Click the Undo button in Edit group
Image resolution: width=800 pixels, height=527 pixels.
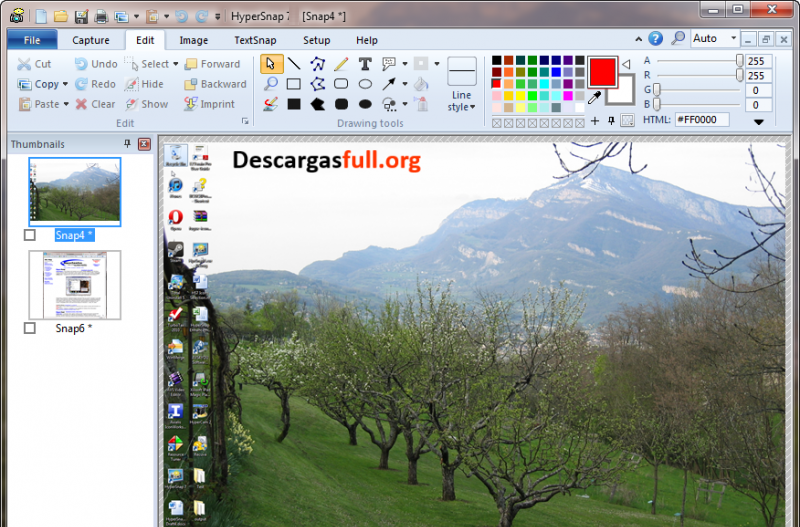96,64
